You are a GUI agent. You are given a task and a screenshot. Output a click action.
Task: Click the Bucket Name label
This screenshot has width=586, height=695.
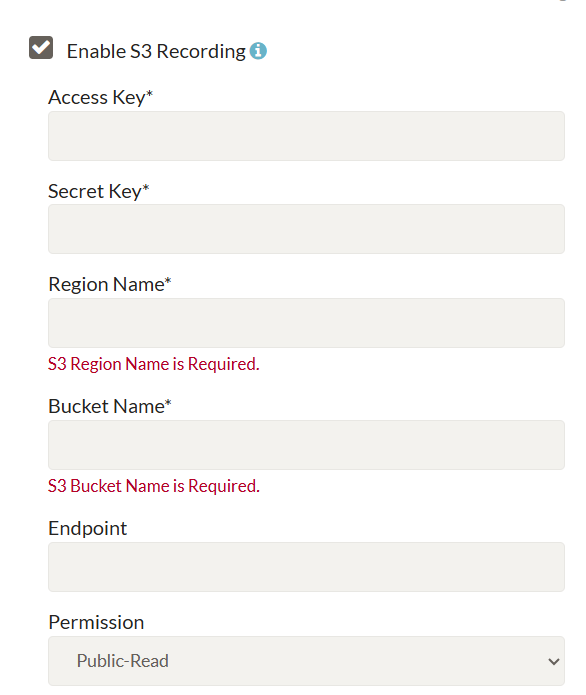pos(110,406)
